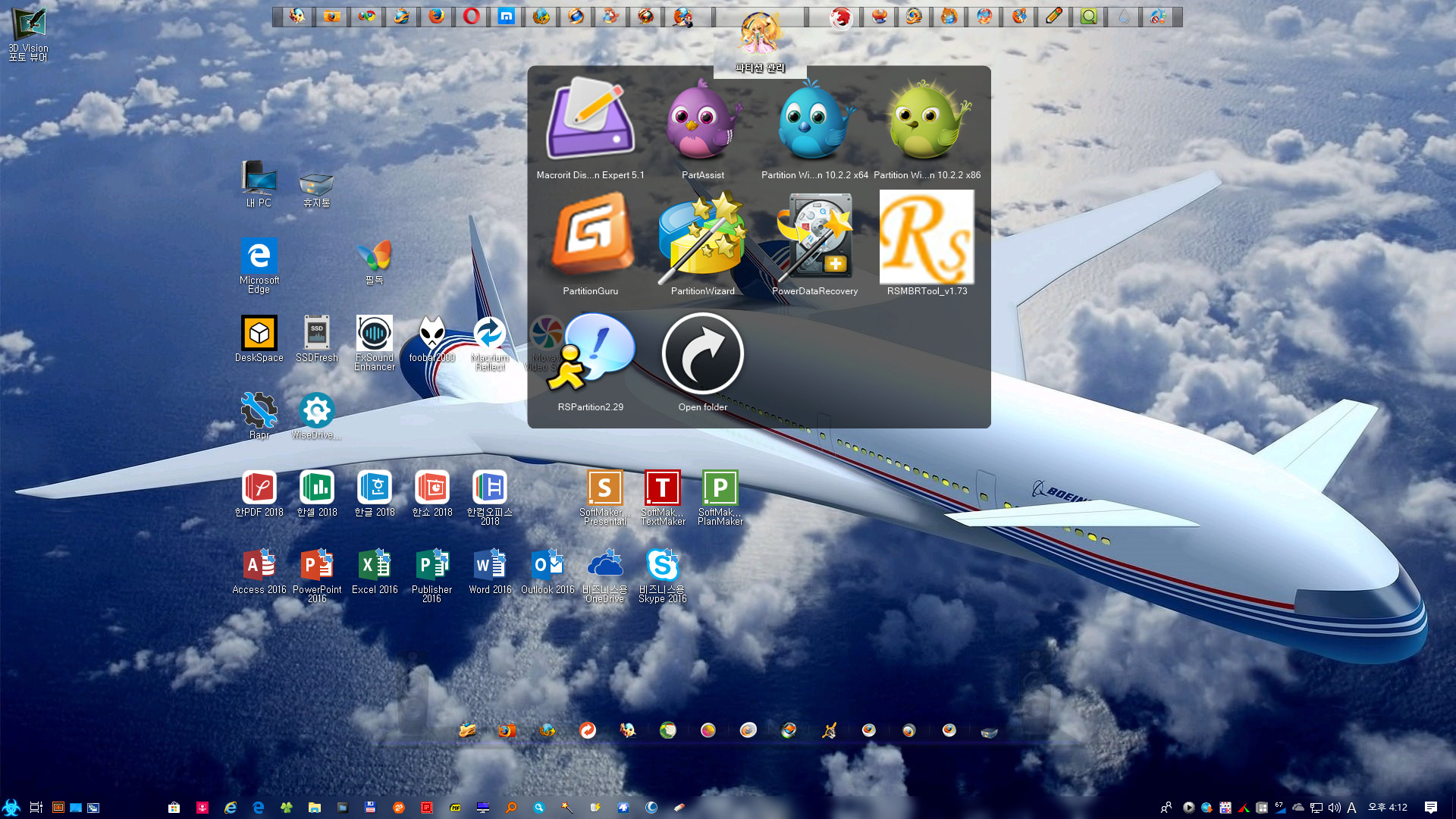
Task: Launch SoftMaker PlanMaker
Action: point(720,497)
